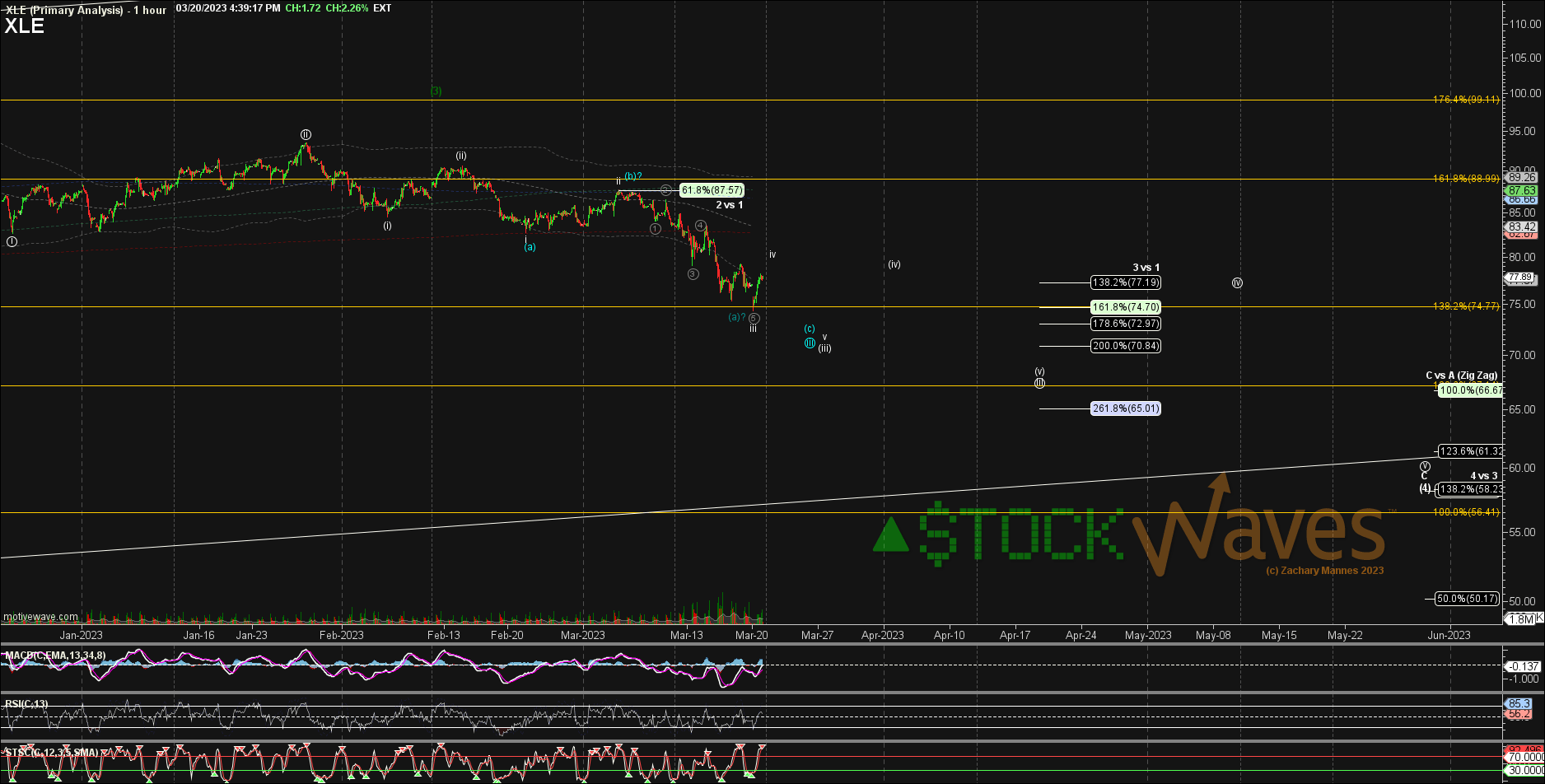Toggle the 30.0000 STSC oversold line label
This screenshot has height=784, width=1545.
(x=1524, y=770)
